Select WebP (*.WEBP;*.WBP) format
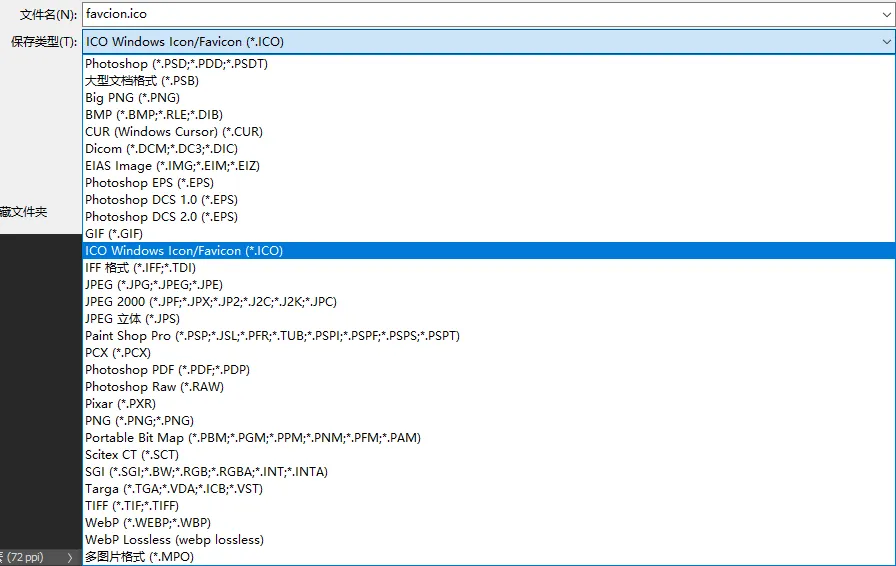This screenshot has height=566, width=896. (489, 523)
